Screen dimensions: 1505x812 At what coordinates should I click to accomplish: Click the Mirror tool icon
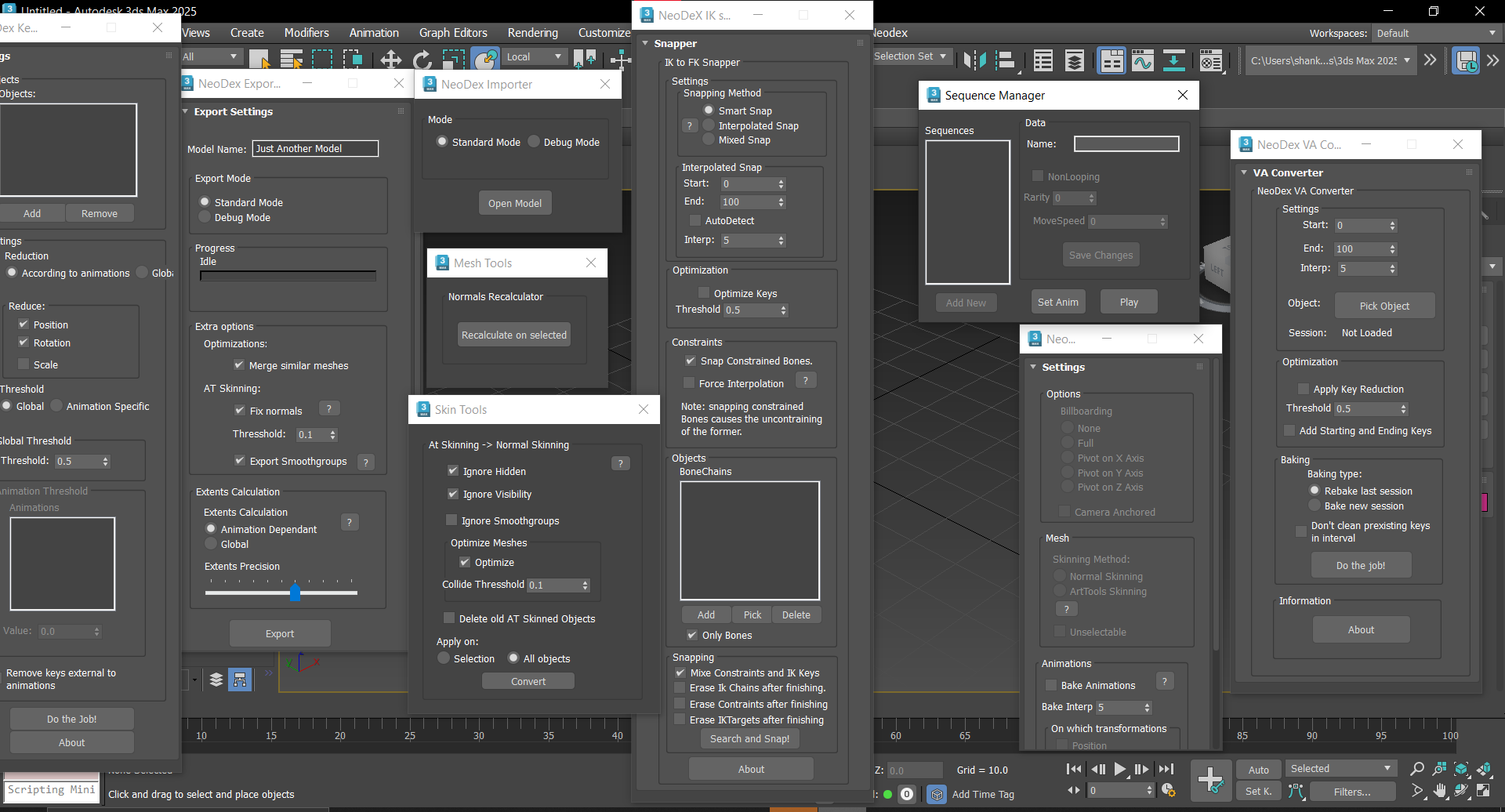click(x=975, y=60)
